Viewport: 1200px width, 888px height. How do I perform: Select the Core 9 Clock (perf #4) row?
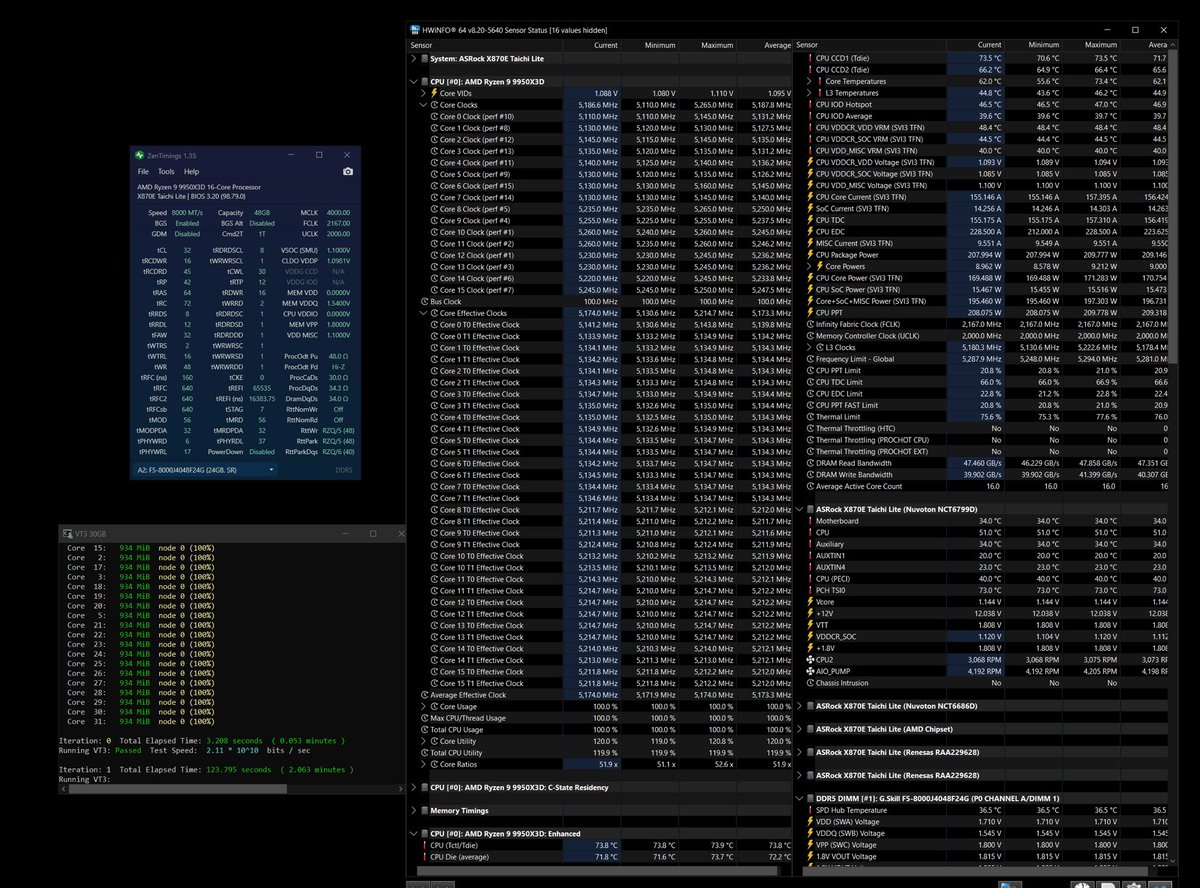tap(600, 220)
